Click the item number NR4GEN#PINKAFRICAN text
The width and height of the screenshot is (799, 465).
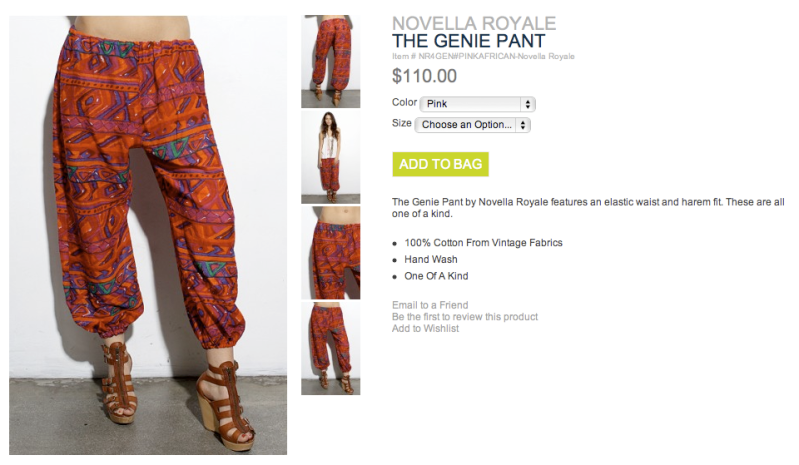point(483,56)
